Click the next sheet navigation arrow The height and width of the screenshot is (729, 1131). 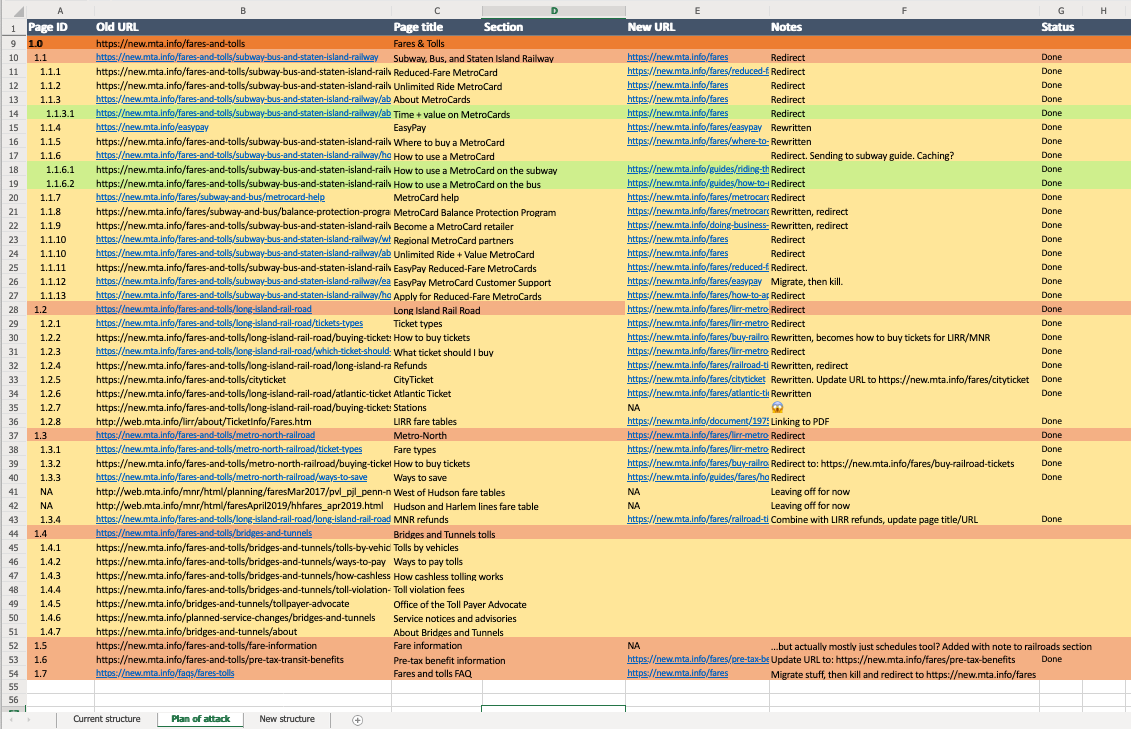[x=29, y=720]
